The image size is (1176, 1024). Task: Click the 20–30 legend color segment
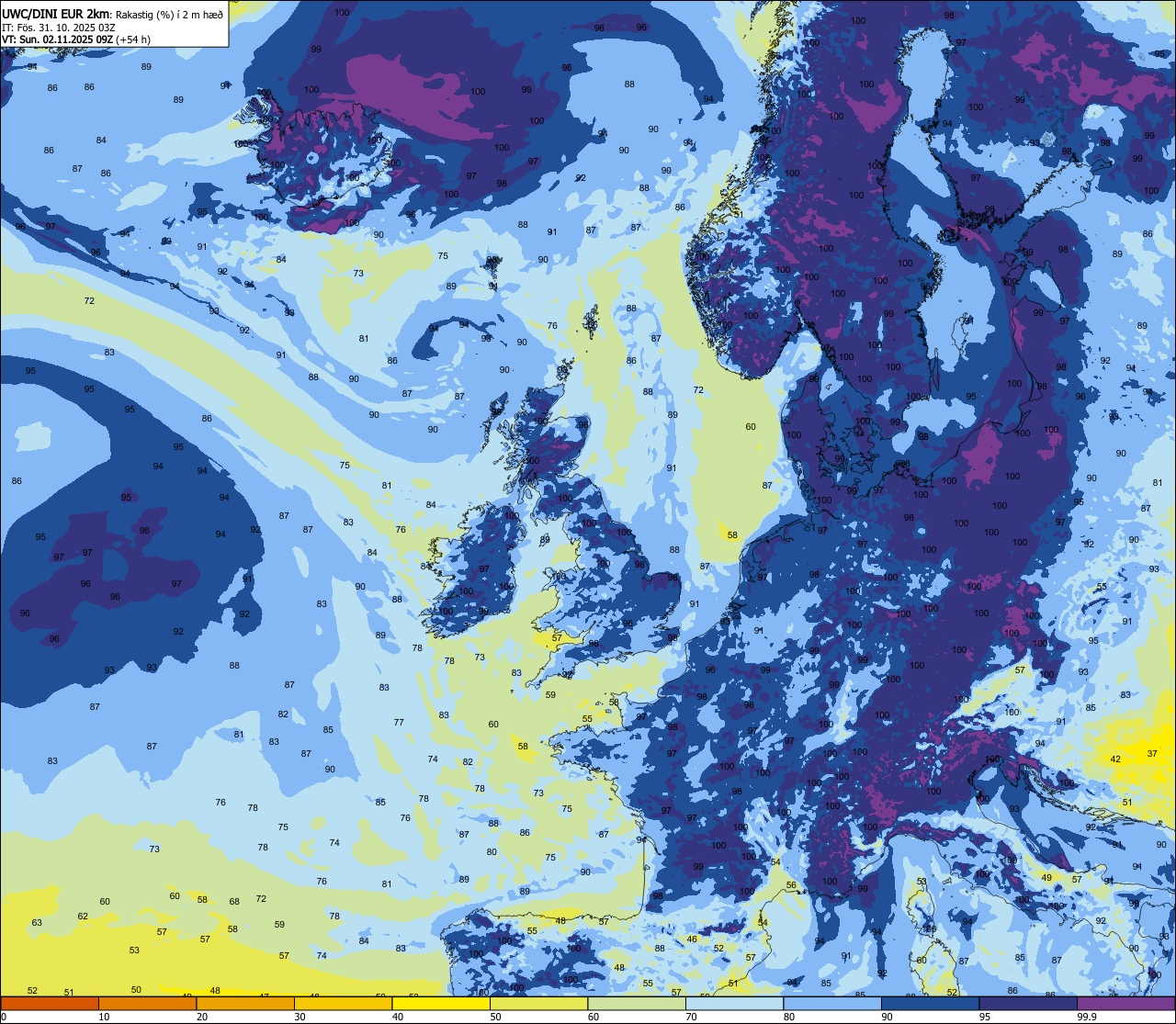coord(245,1004)
